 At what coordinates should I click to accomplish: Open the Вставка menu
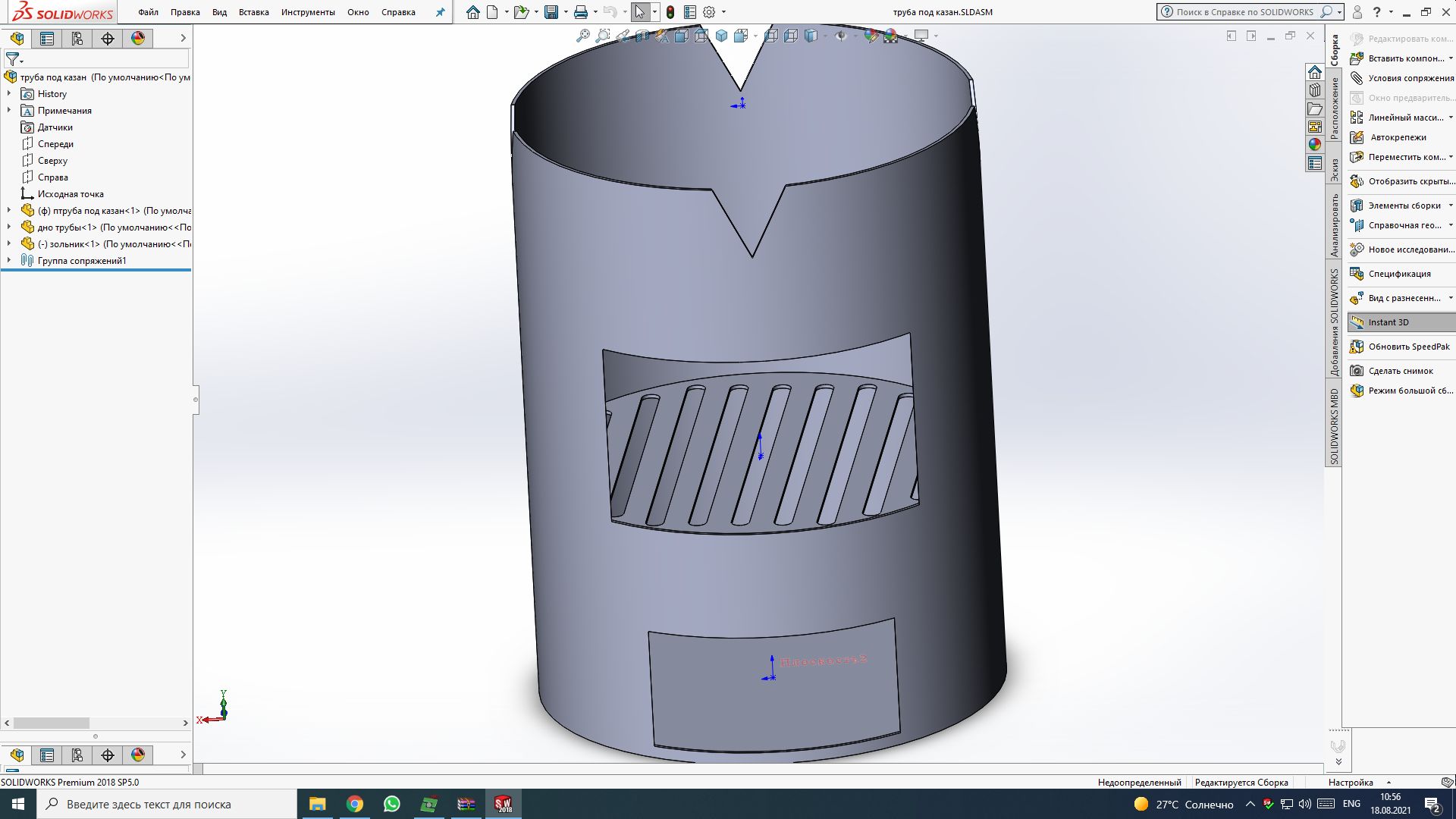pos(253,11)
